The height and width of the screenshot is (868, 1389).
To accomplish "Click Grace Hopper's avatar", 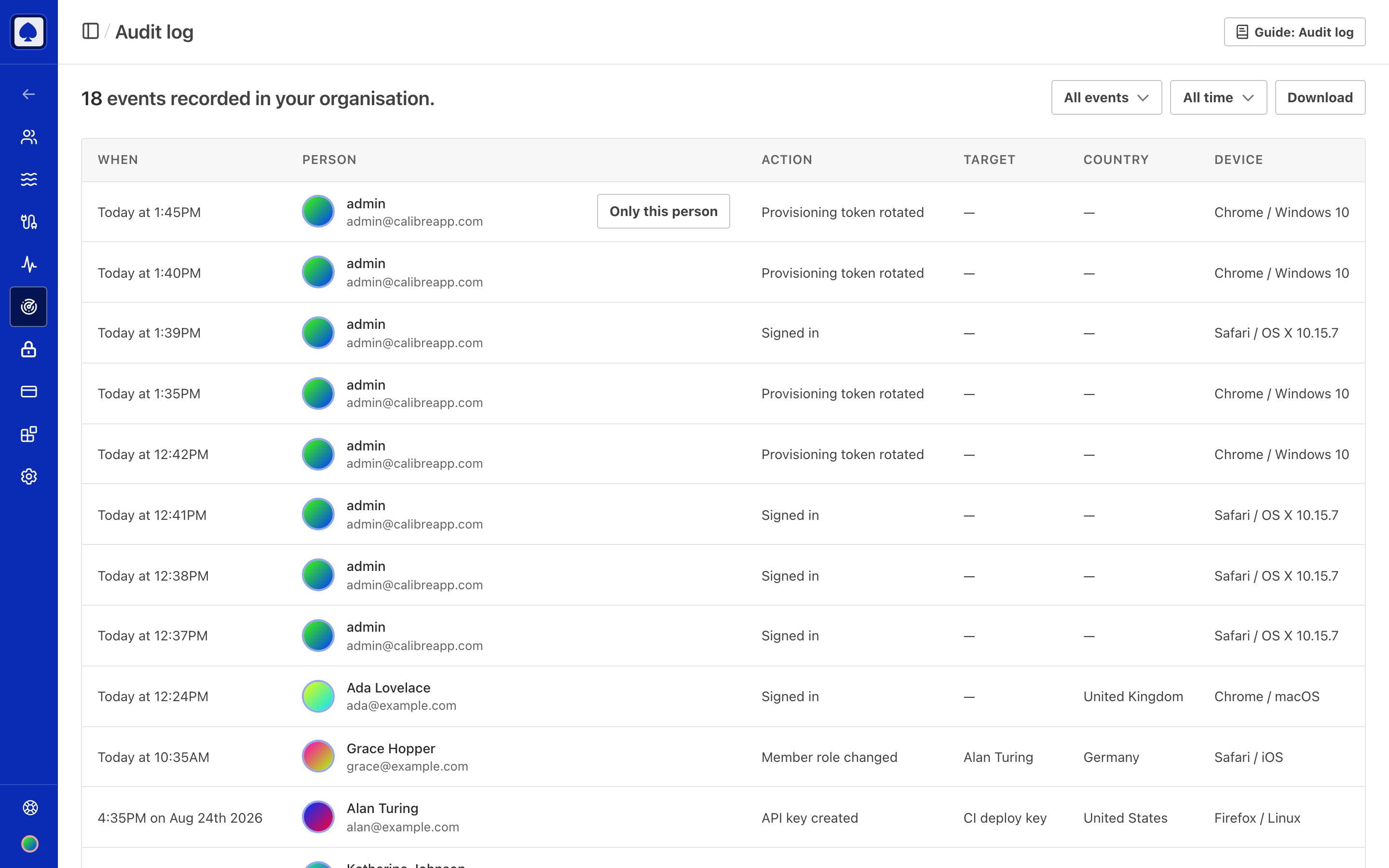I will 318,757.
